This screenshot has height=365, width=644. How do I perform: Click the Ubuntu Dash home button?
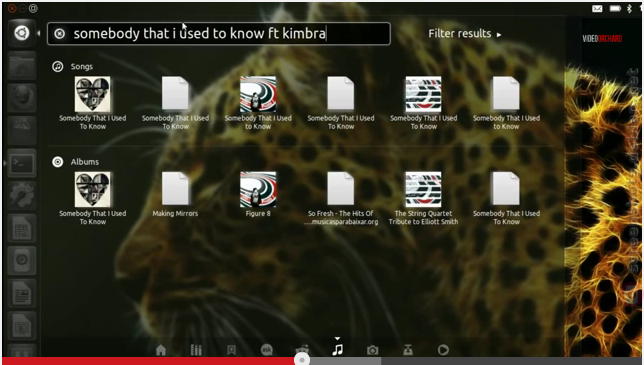point(22,32)
